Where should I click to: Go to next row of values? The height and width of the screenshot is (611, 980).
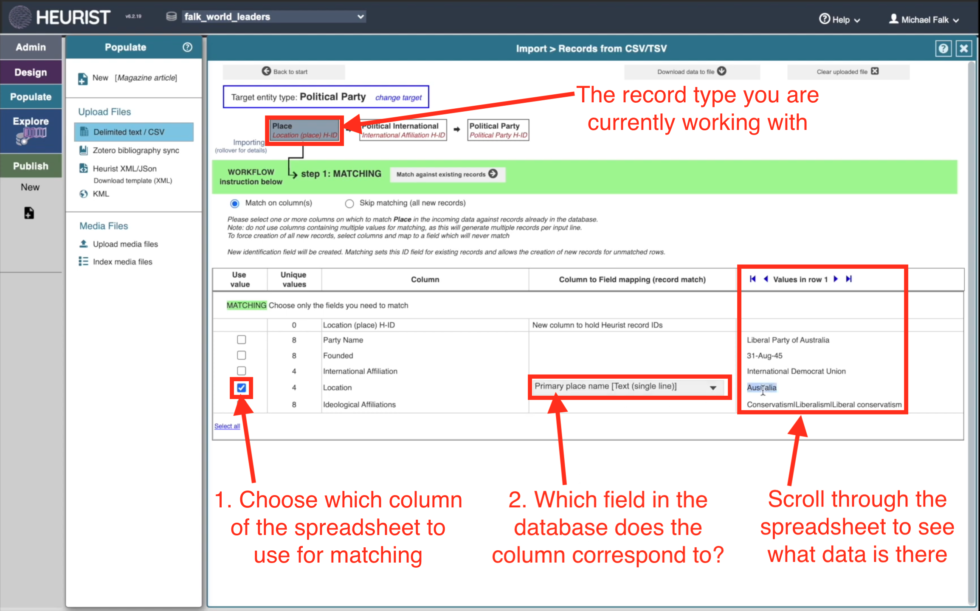[x=836, y=279]
